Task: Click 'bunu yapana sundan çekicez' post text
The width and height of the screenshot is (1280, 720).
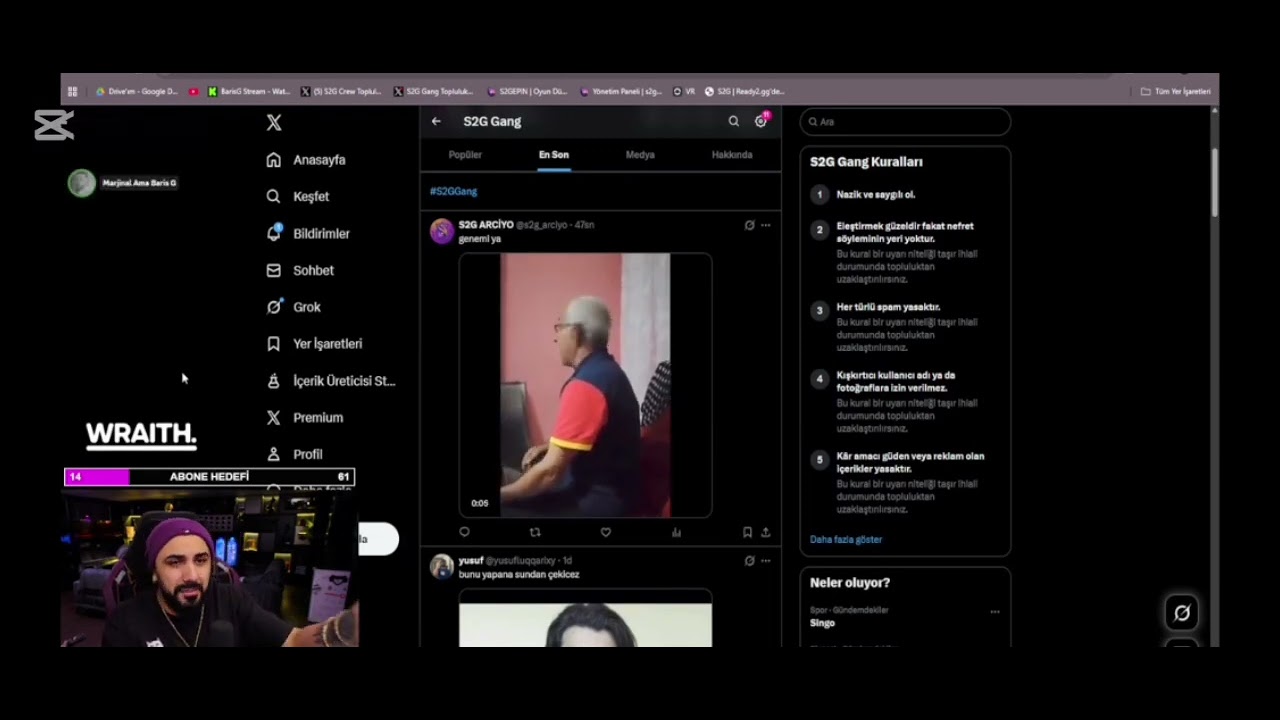Action: coord(519,575)
